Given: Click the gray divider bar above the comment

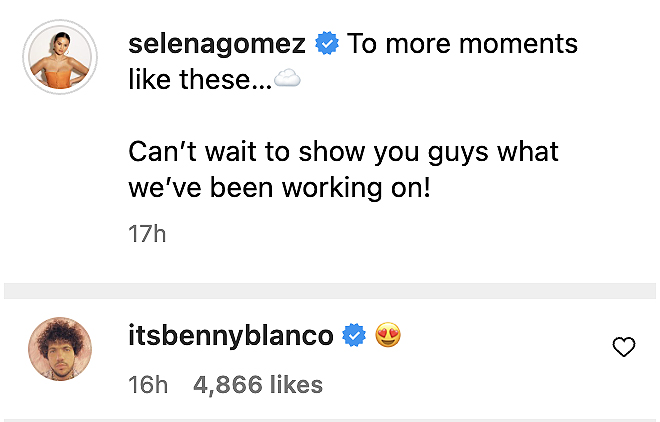Looking at the screenshot, I should coord(330,290).
